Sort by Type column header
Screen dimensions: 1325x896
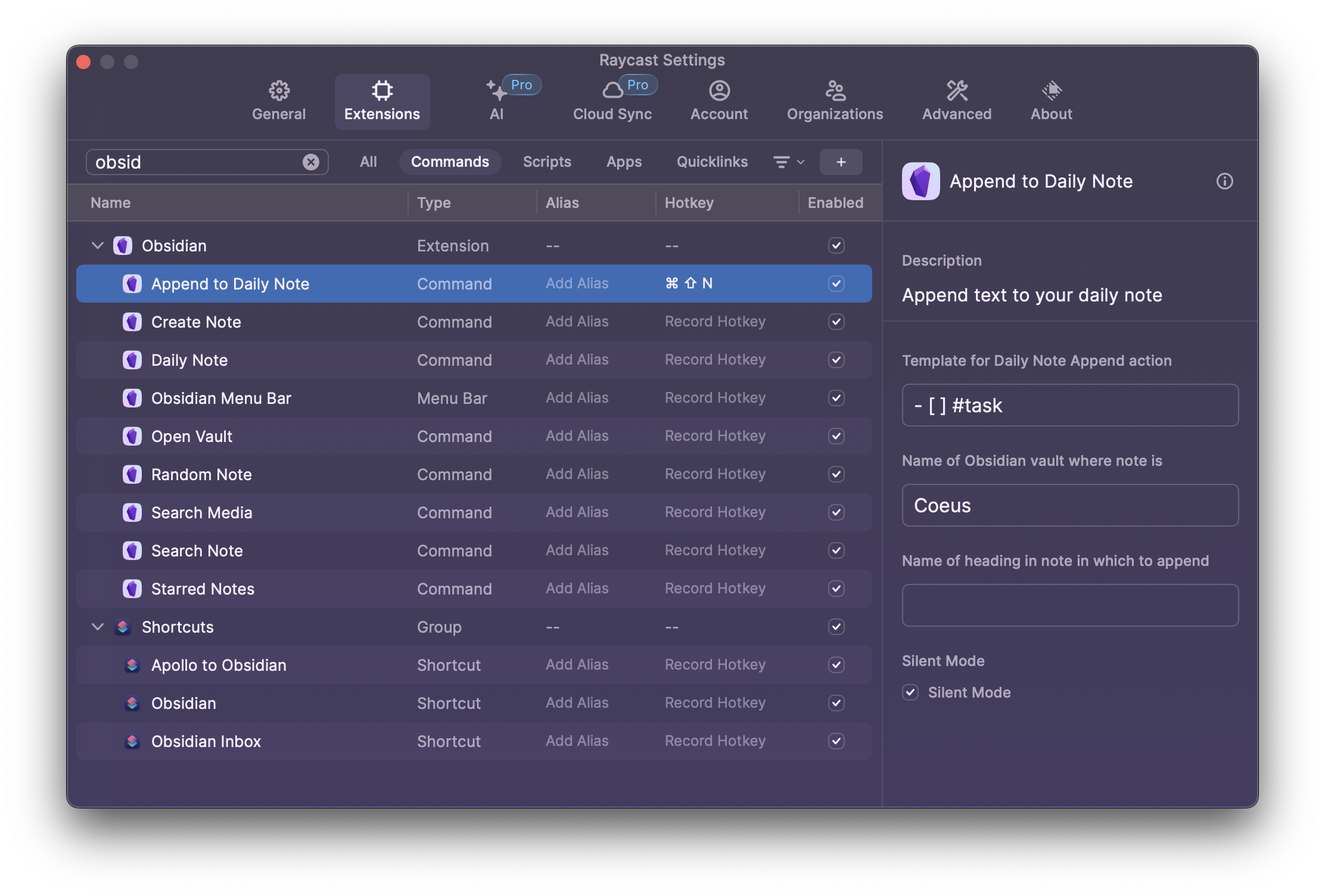click(x=434, y=203)
